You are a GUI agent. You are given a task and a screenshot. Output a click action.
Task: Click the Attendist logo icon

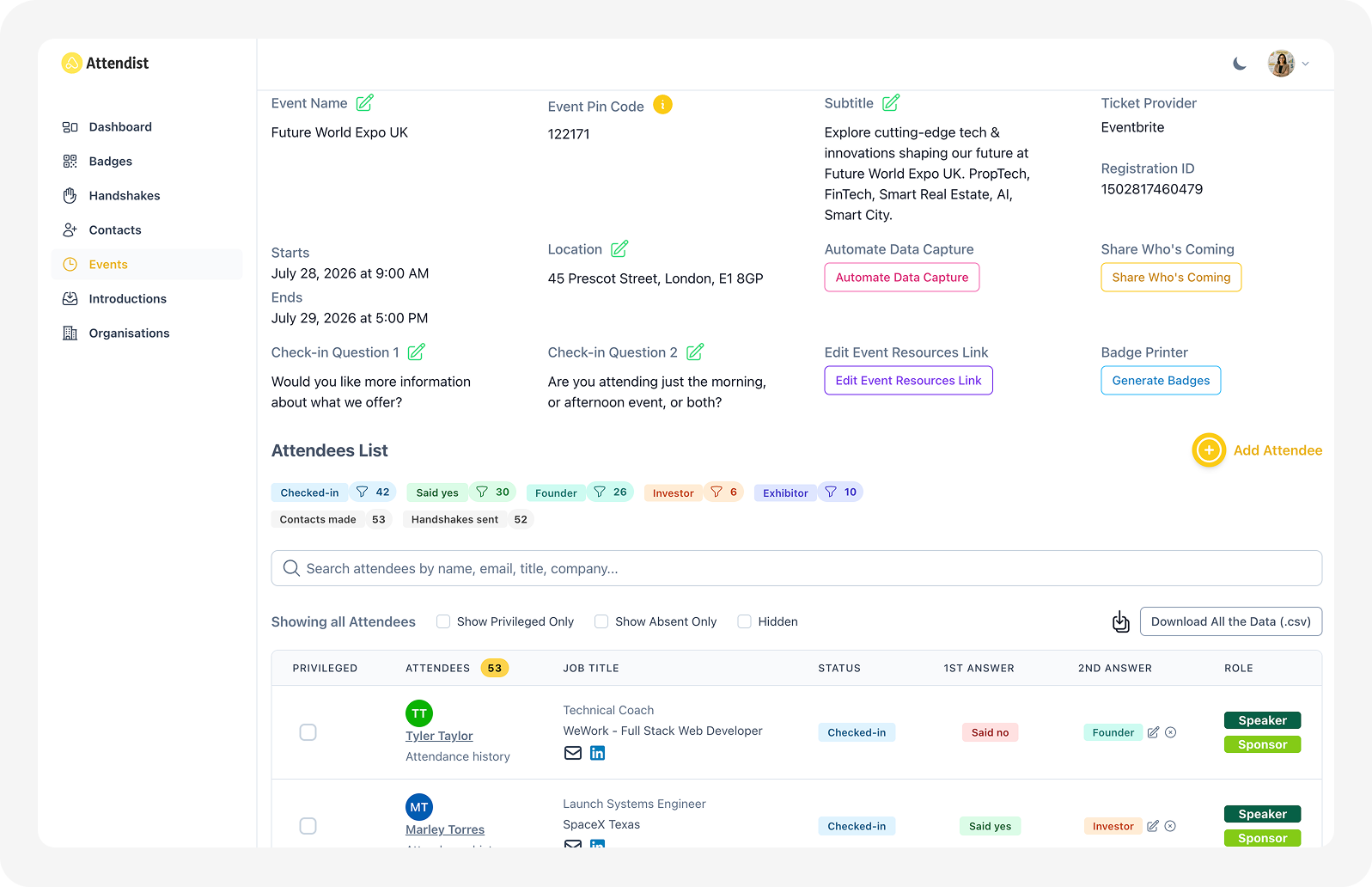click(x=71, y=63)
